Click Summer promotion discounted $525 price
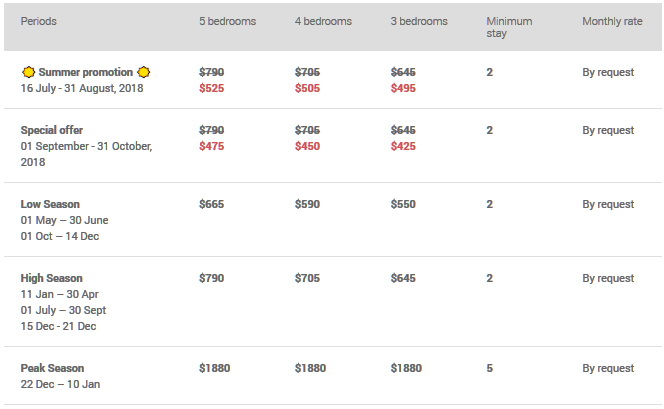The height and width of the screenshot is (409, 664). click(x=212, y=88)
